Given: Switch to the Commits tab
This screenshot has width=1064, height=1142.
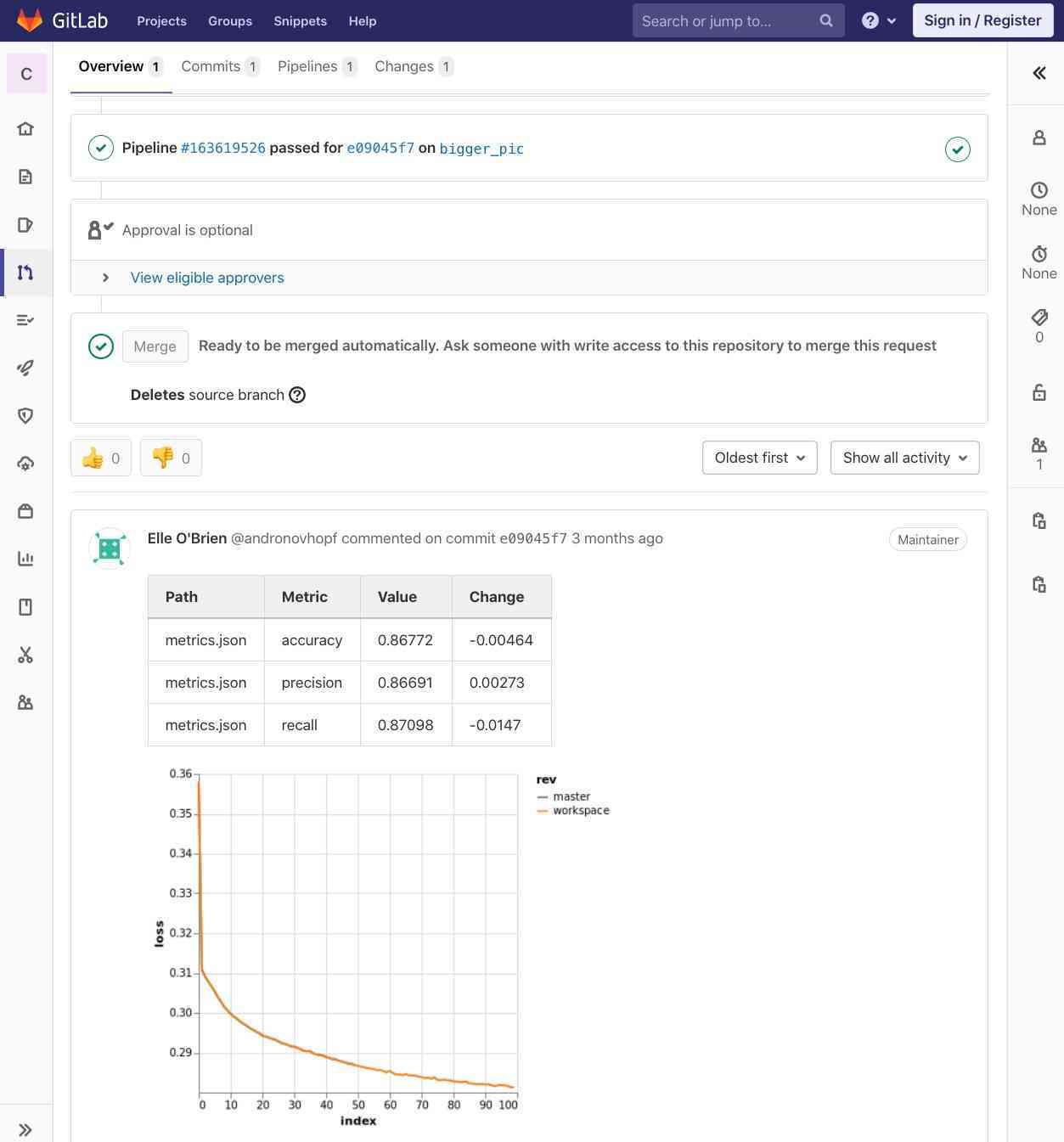Looking at the screenshot, I should pyautogui.click(x=221, y=66).
